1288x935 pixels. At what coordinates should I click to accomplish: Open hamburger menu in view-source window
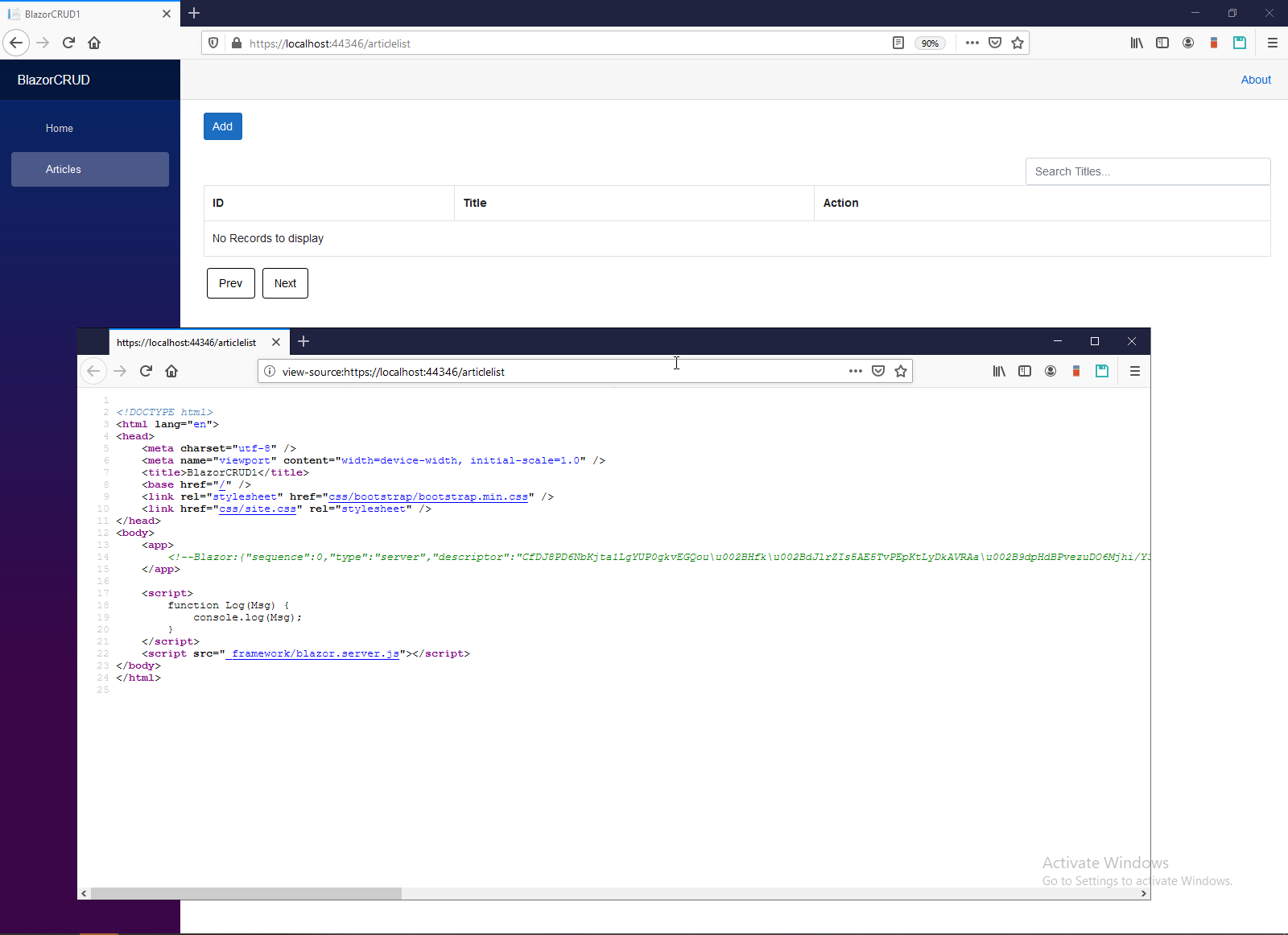click(1135, 371)
